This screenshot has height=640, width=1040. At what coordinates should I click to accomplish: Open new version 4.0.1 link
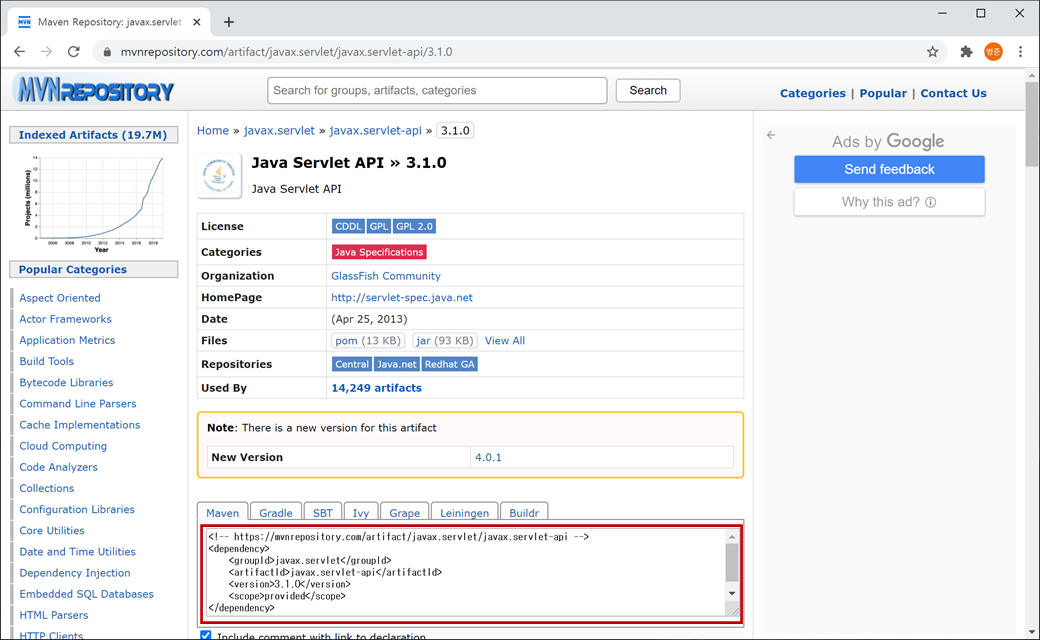tap(488, 457)
